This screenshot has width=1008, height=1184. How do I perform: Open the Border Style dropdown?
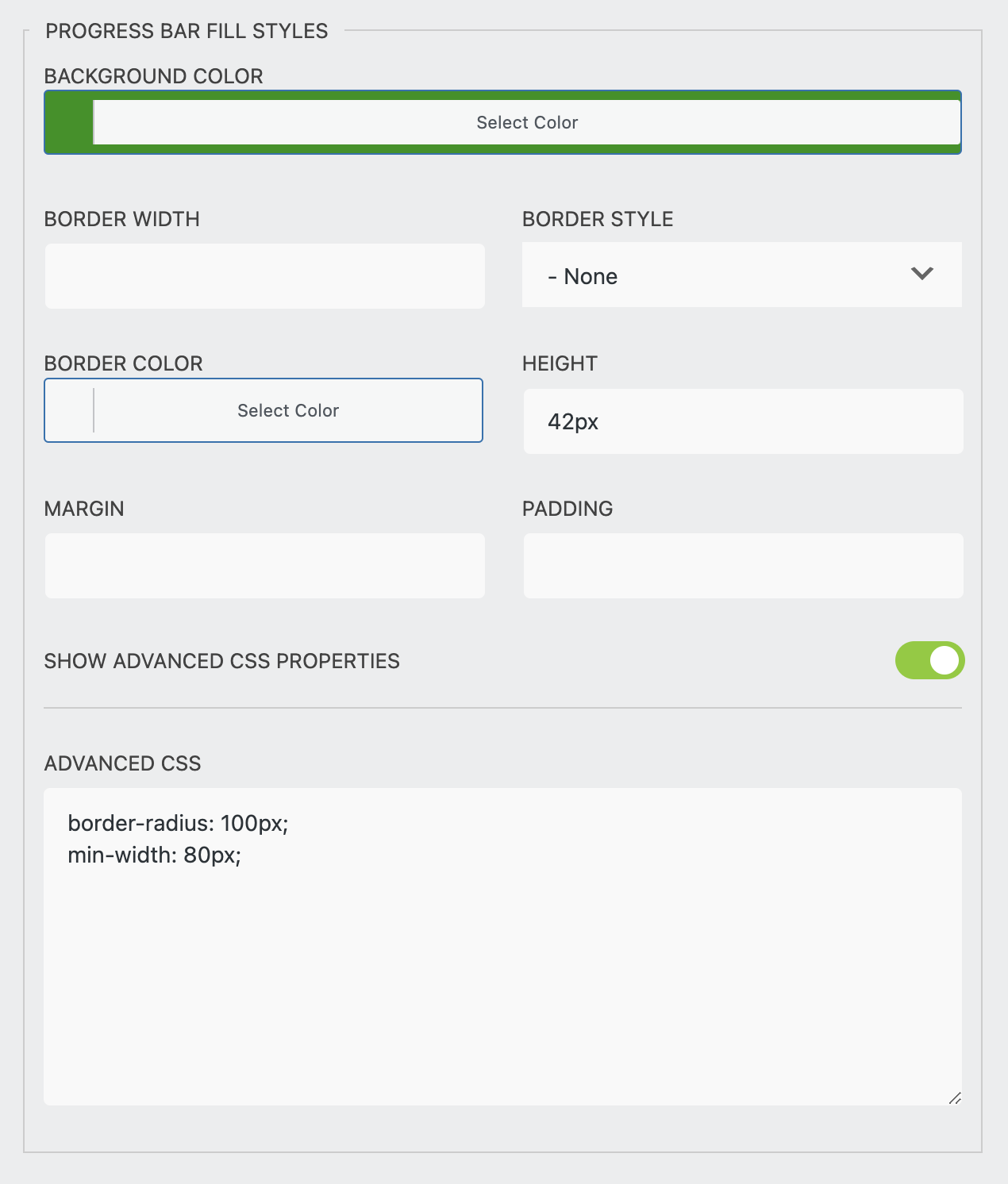click(741, 275)
